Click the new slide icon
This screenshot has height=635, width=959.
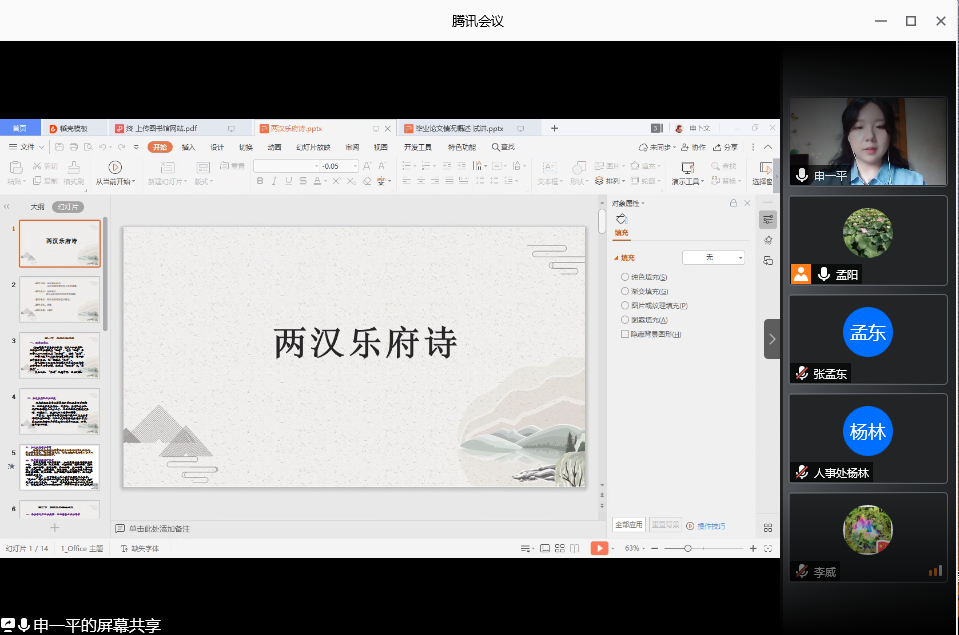click(167, 167)
